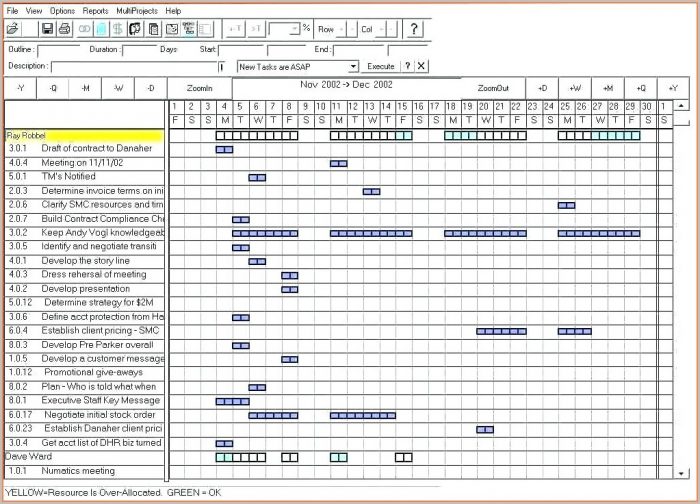Click the Row decrease stepper button
The height and width of the screenshot is (504, 700).
[352, 29]
